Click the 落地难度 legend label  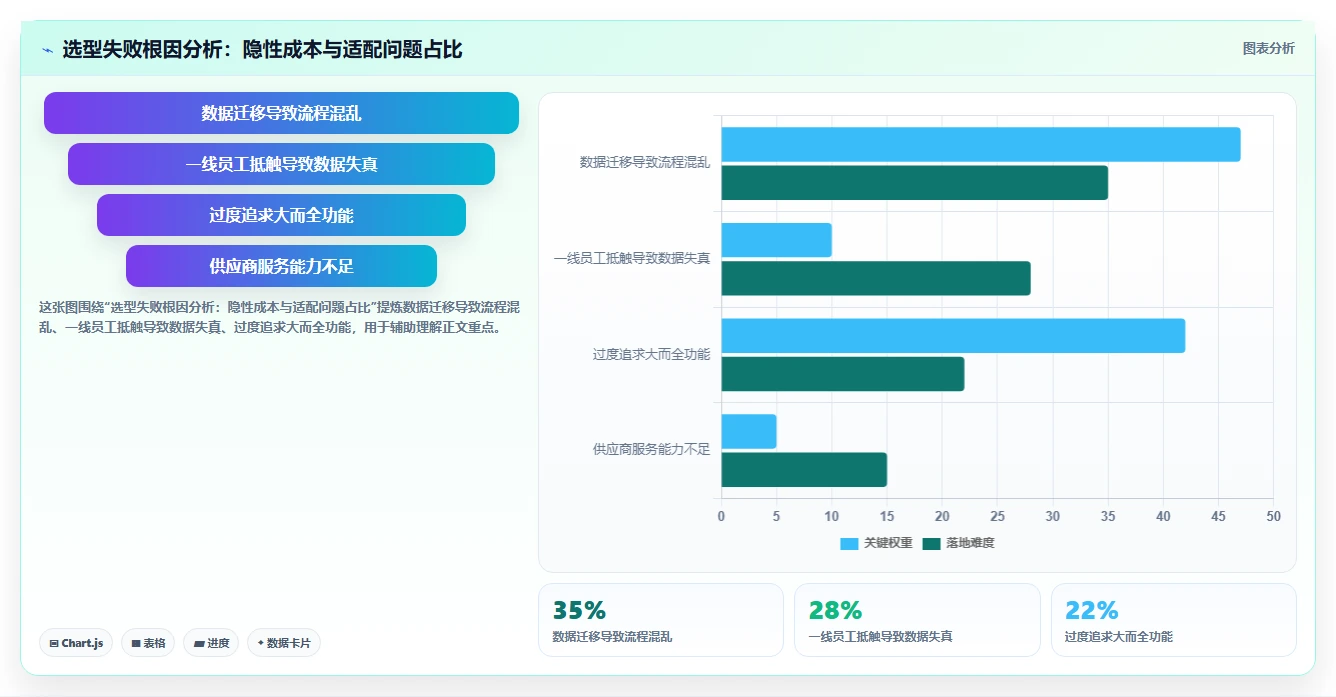point(970,543)
